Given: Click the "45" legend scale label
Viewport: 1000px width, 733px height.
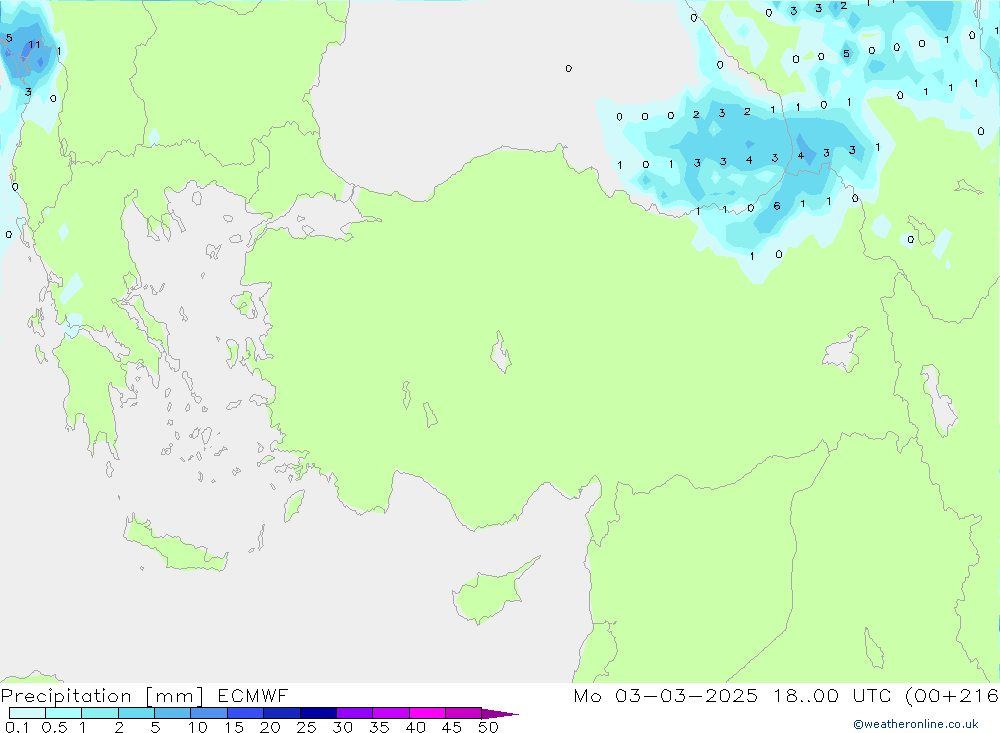Looking at the screenshot, I should coord(452,727).
